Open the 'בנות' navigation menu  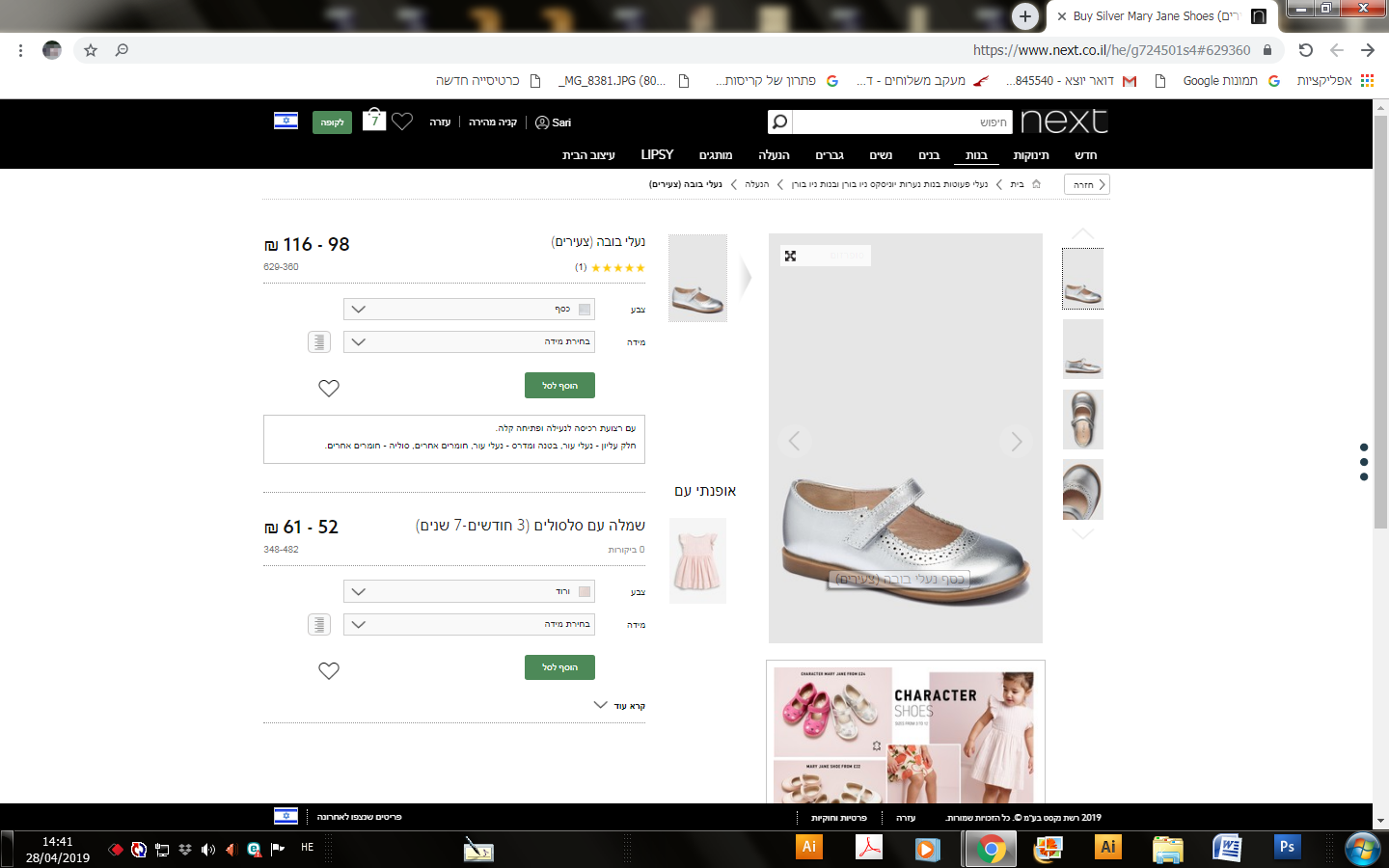click(976, 155)
